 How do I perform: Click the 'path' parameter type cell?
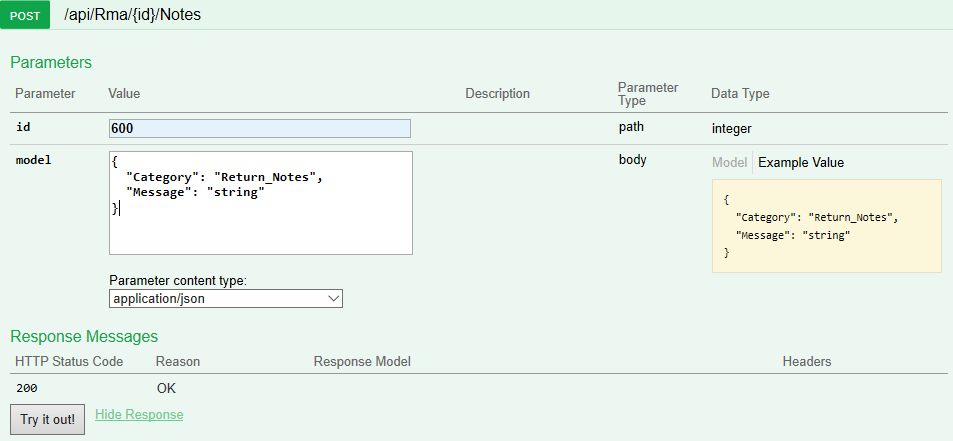[x=631, y=128]
